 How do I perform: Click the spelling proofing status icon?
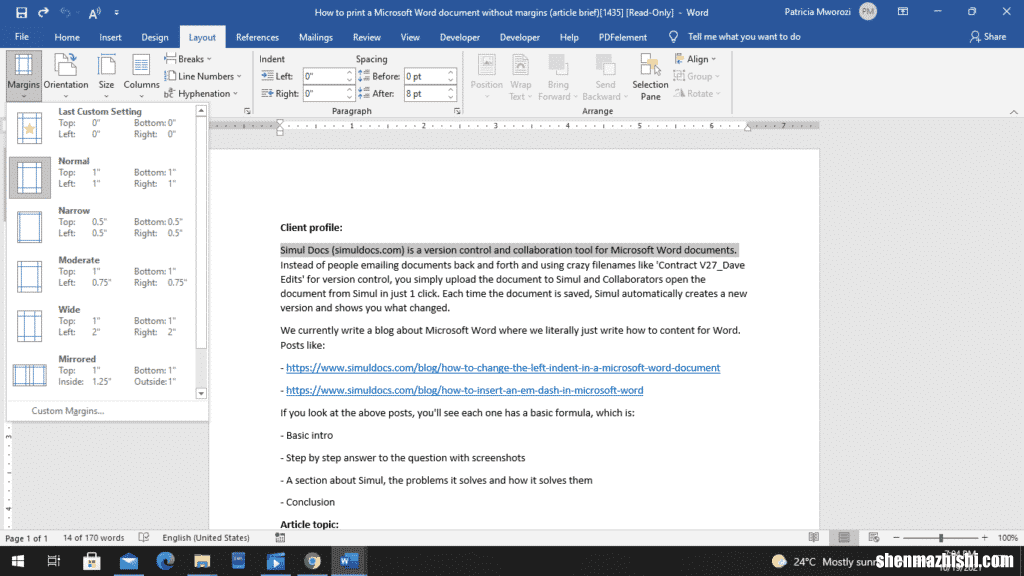144,537
